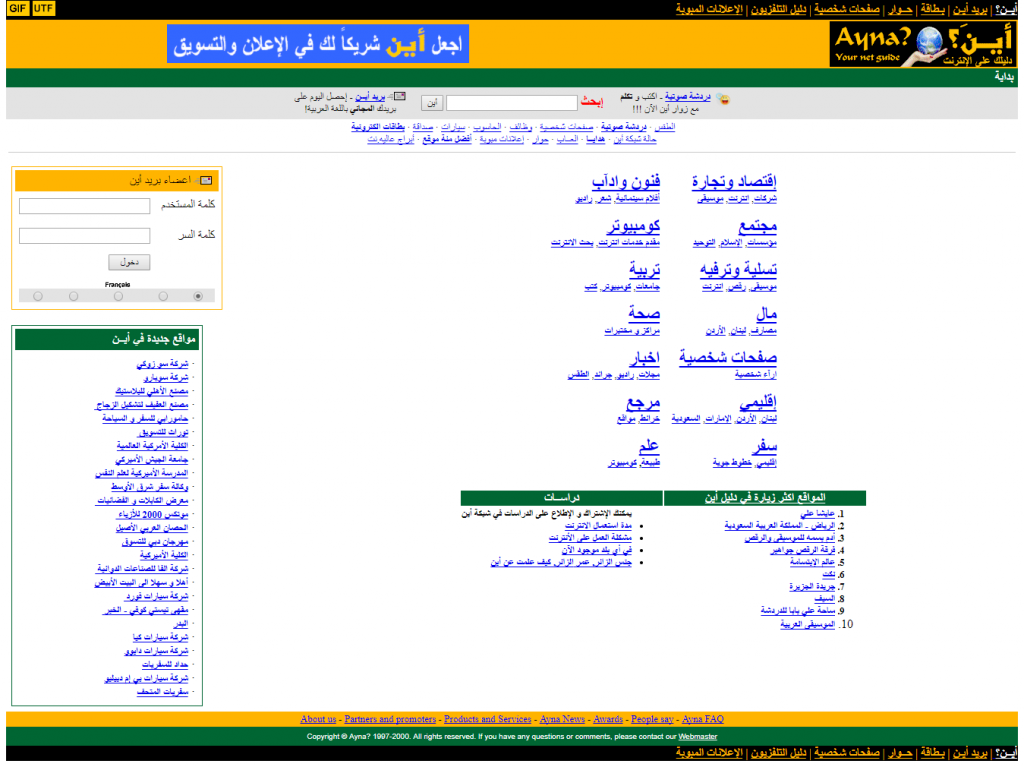
Task: Select the Français language radio button
Action: [x=117, y=295]
